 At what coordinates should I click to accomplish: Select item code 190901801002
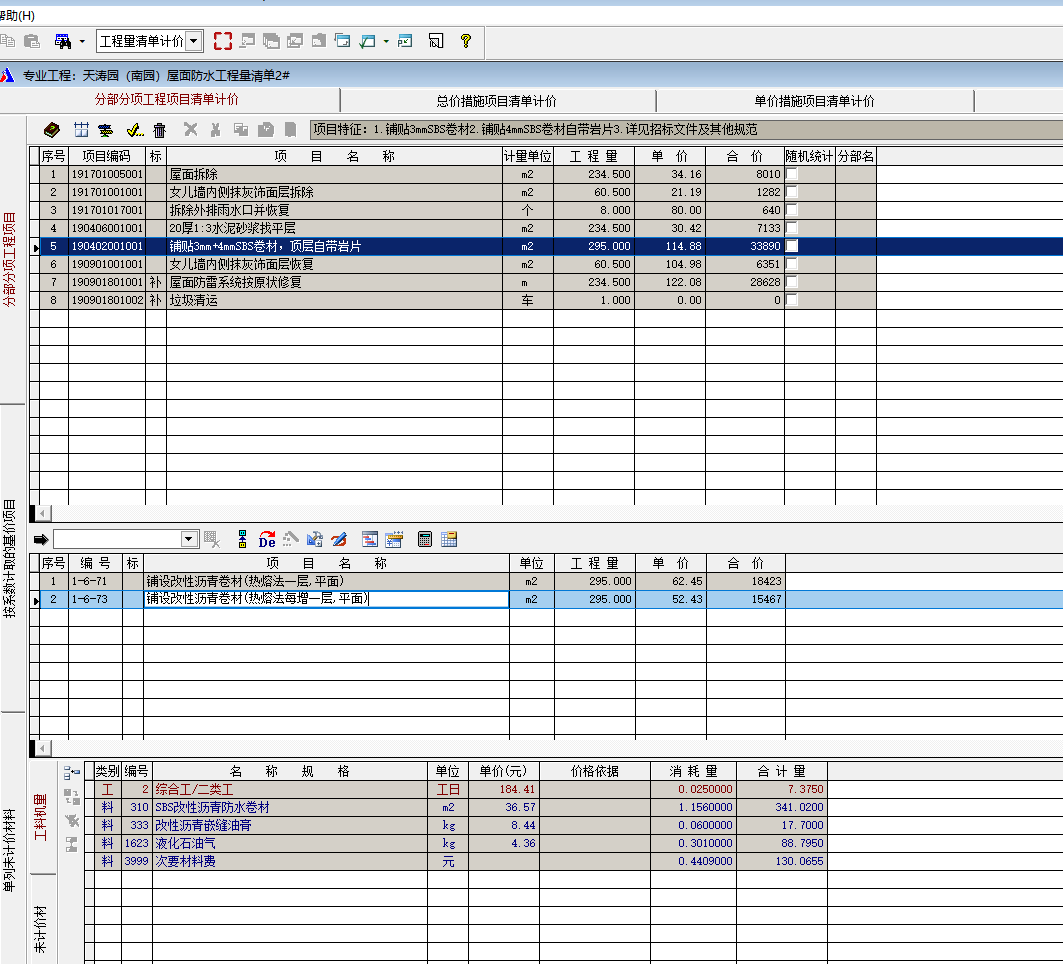pyautogui.click(x=107, y=300)
